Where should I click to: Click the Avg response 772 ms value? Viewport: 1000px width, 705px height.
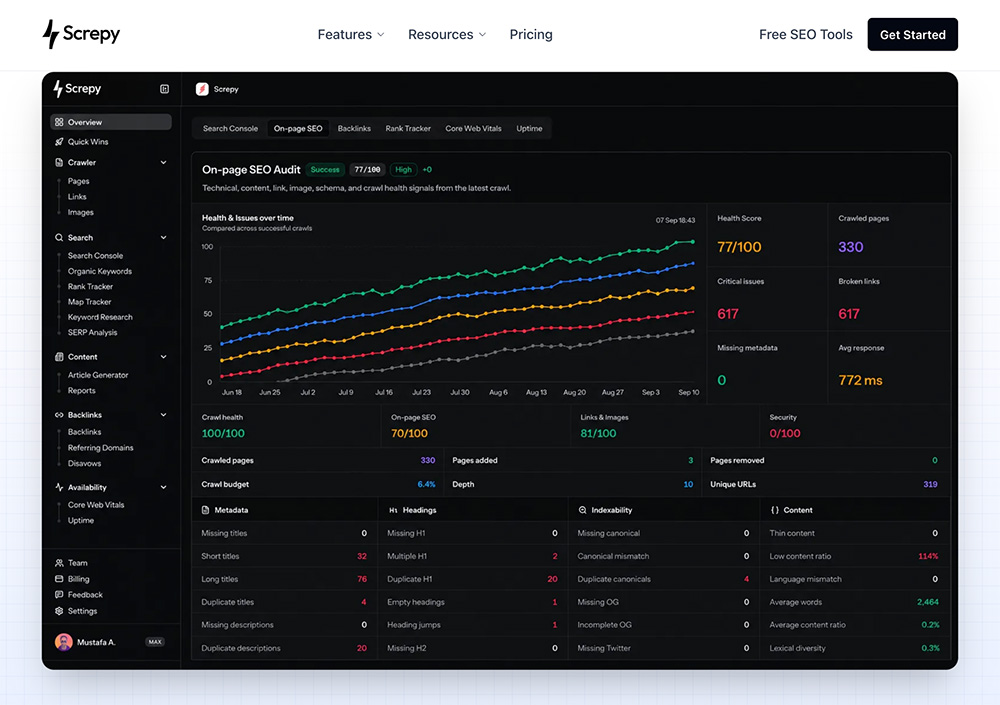(x=860, y=380)
